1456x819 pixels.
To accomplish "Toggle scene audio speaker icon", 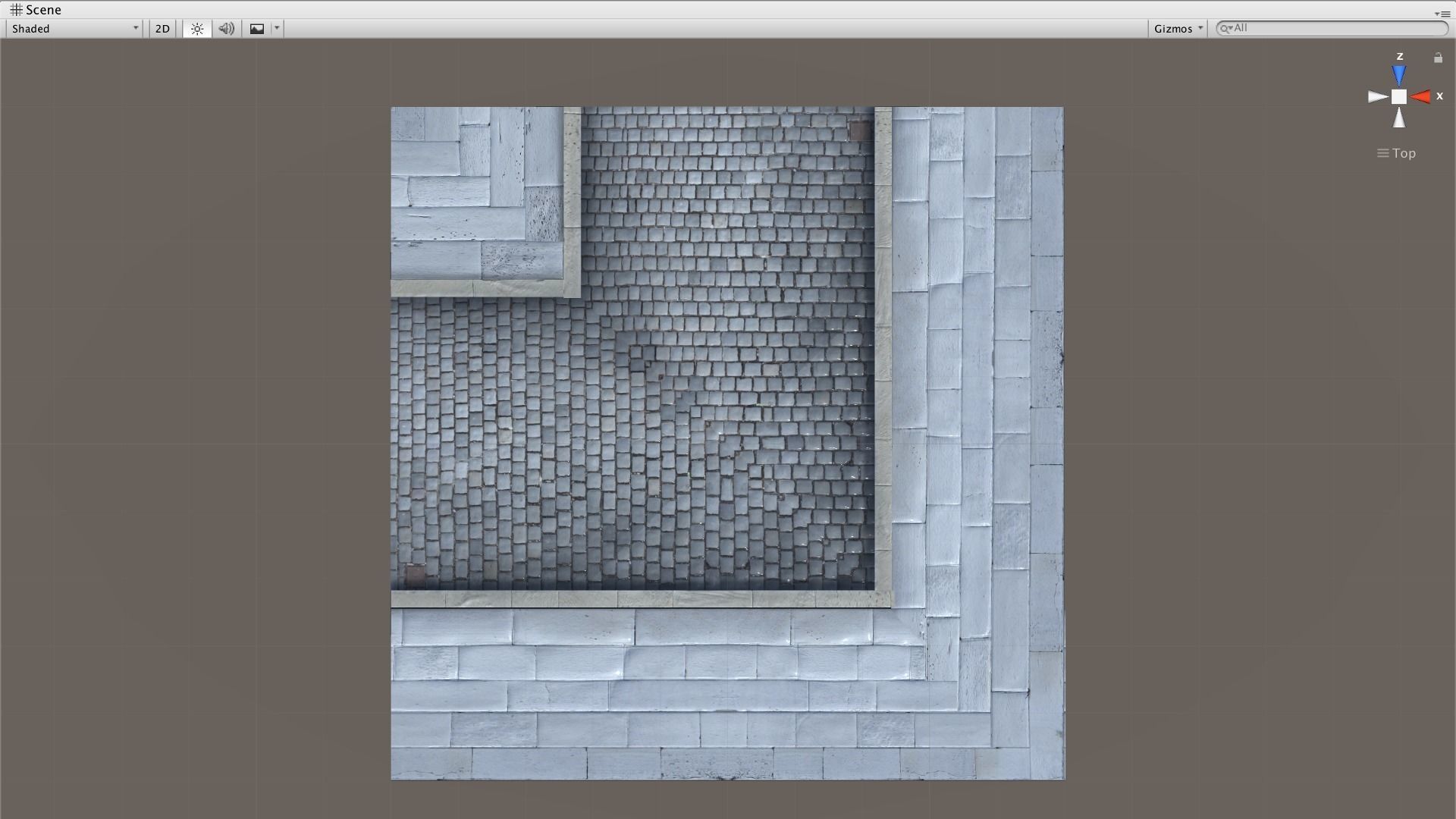I will 226,29.
